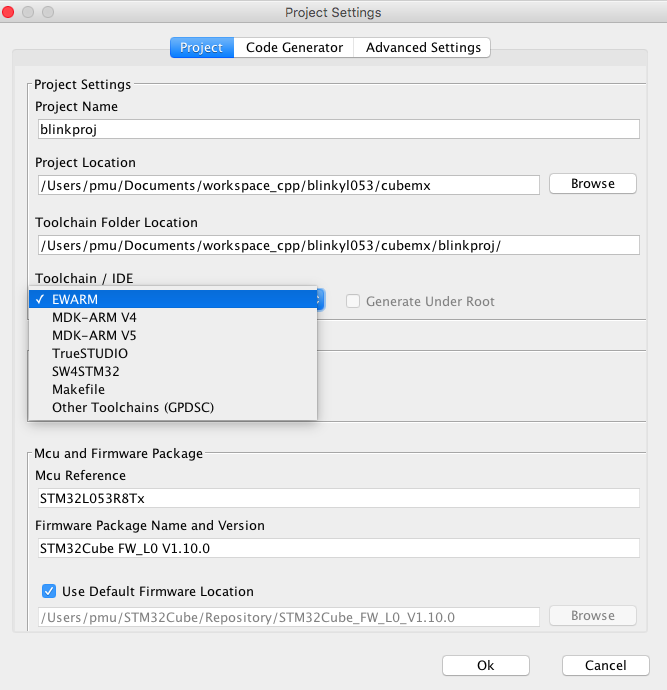Screen dimensions: 667x690
Task: Select Other Toolchains (GPDSC) option
Action: pos(133,407)
